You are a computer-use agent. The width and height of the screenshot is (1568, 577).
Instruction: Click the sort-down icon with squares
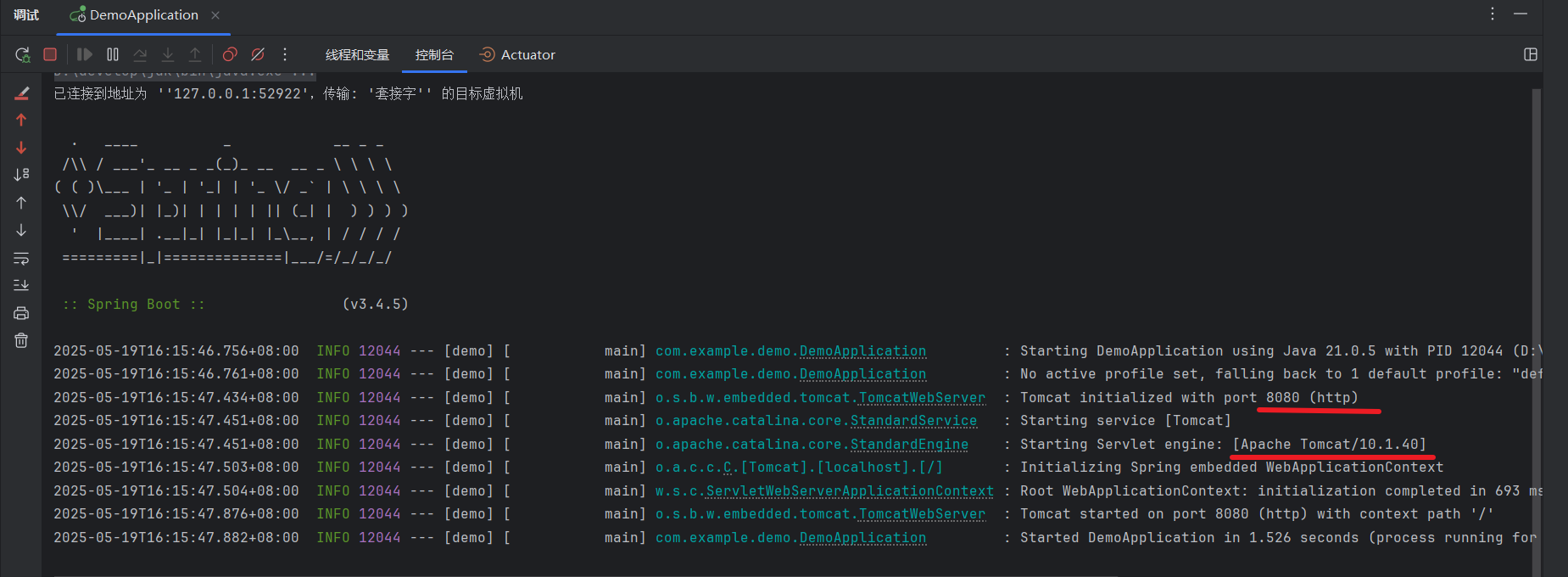click(22, 175)
